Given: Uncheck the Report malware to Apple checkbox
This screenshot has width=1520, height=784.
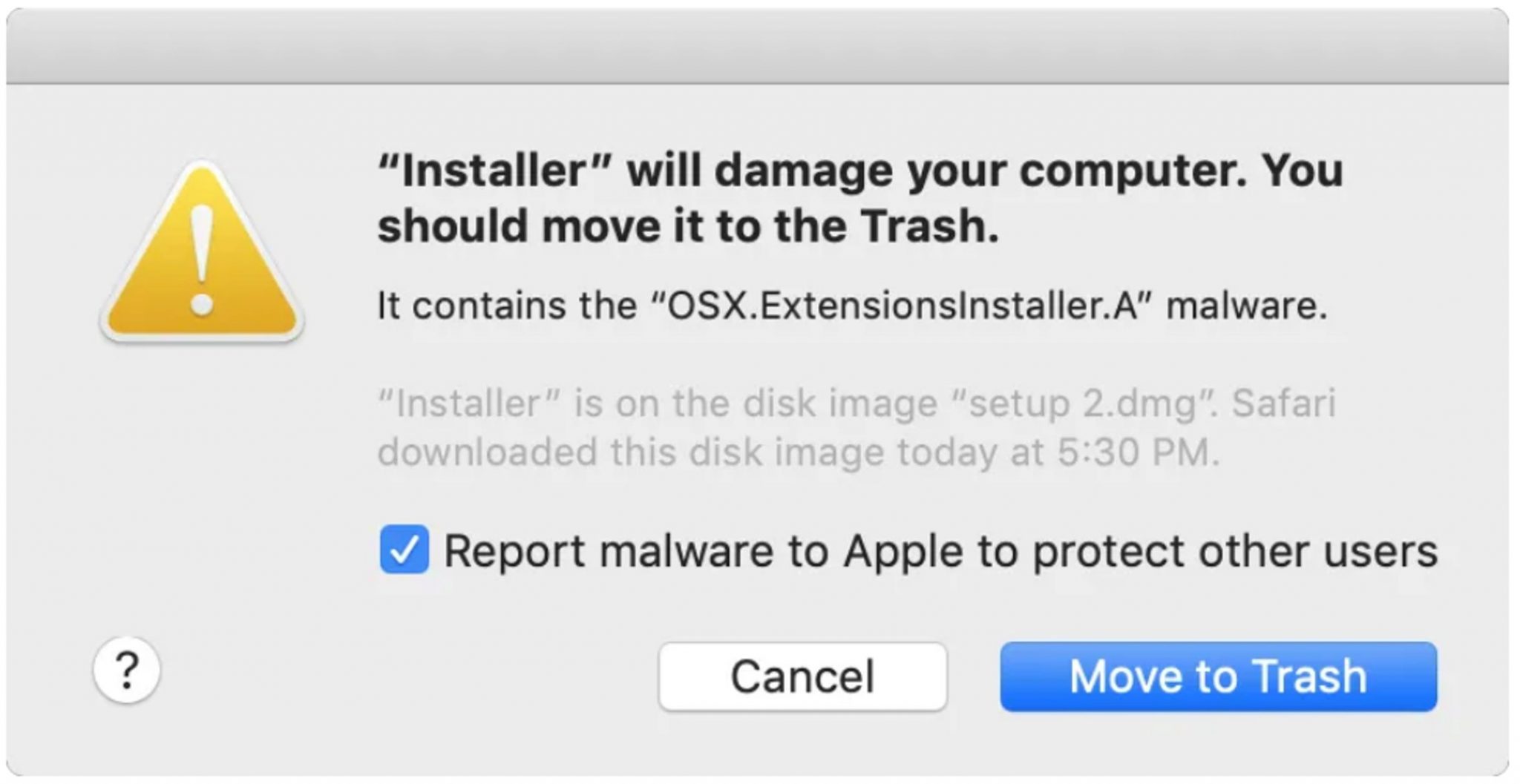Looking at the screenshot, I should (x=404, y=550).
